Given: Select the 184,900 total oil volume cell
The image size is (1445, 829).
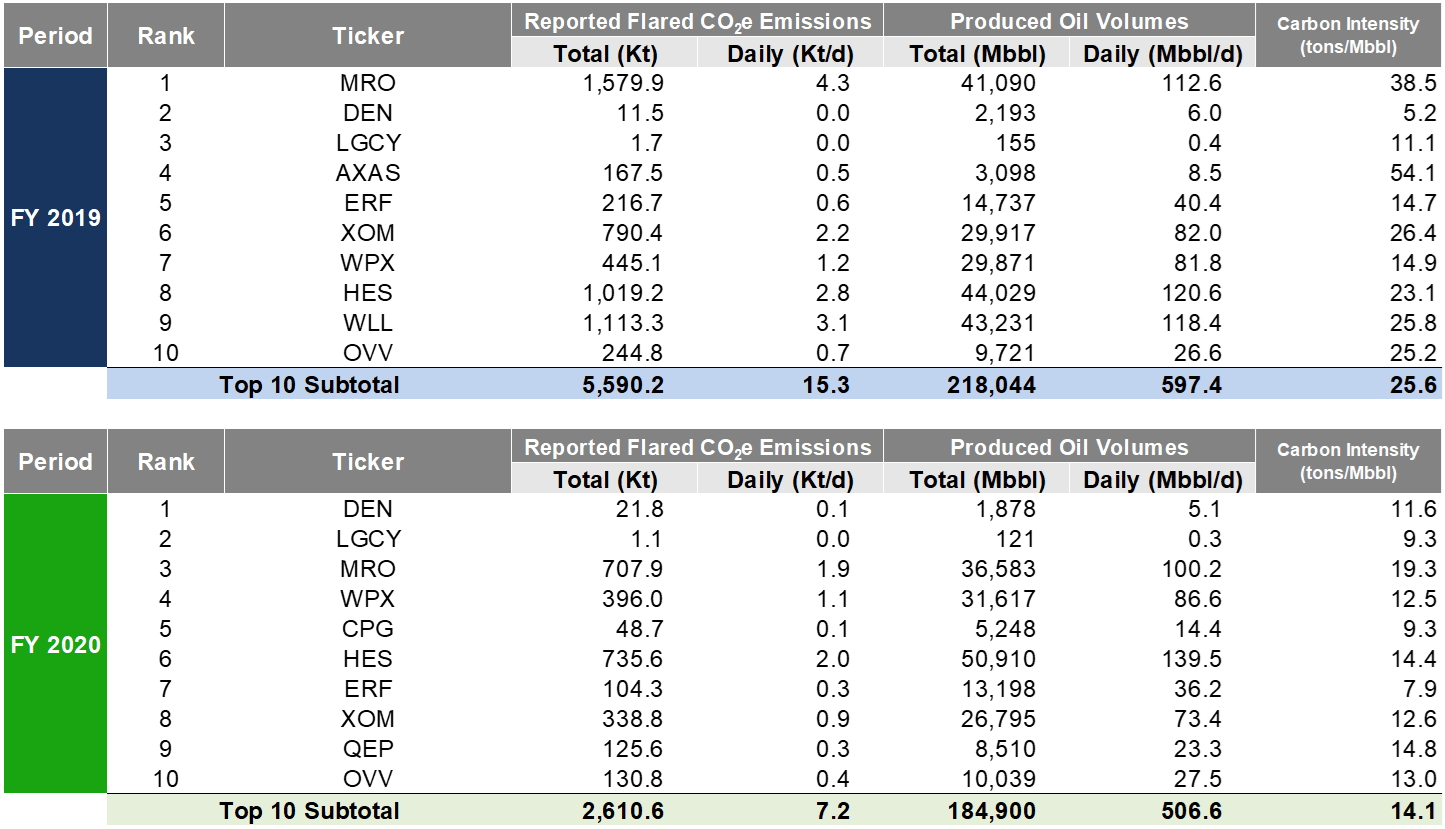Looking at the screenshot, I should 989,811.
